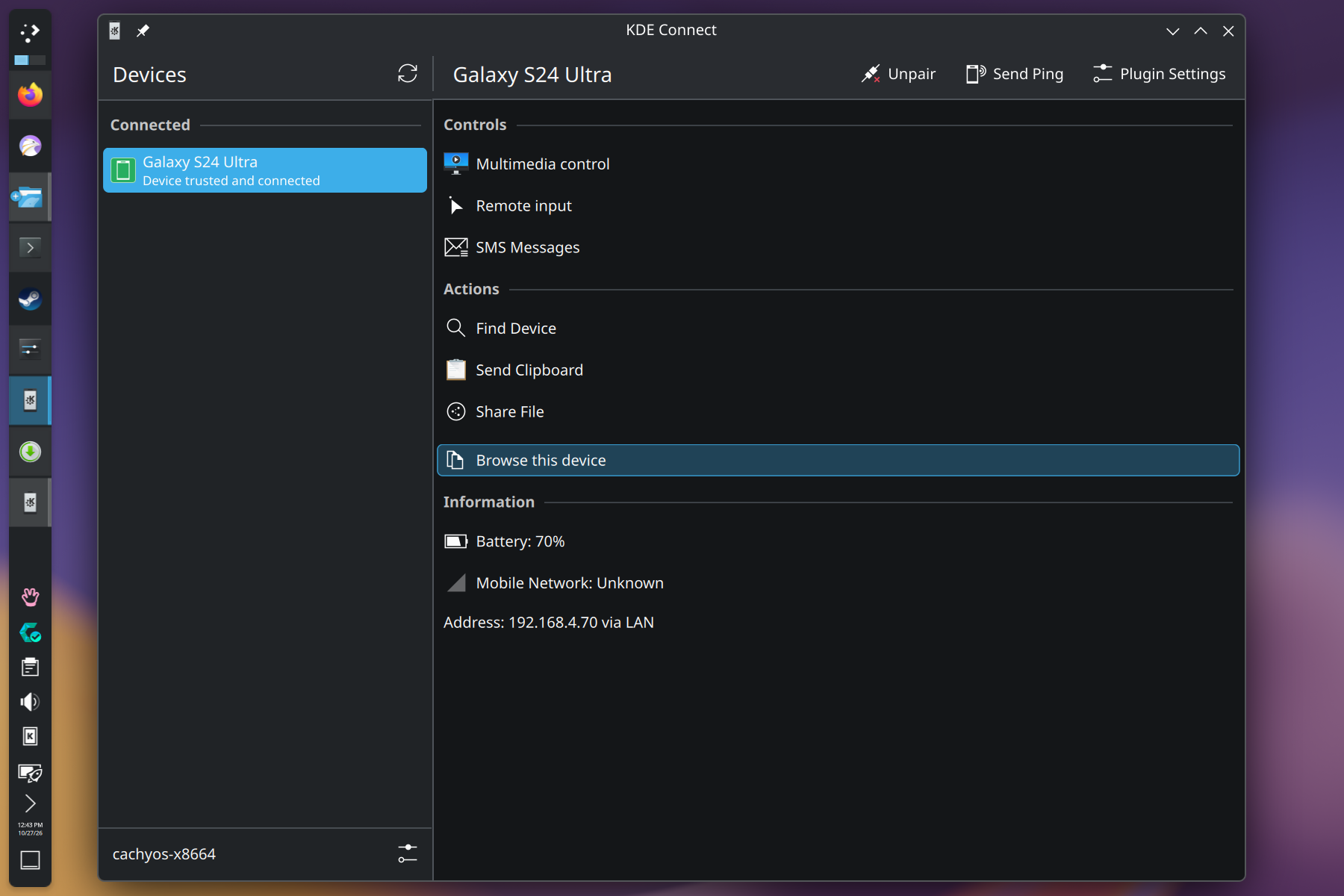
Task: Select Galaxy S24 Ultra in device list
Action: [265, 170]
